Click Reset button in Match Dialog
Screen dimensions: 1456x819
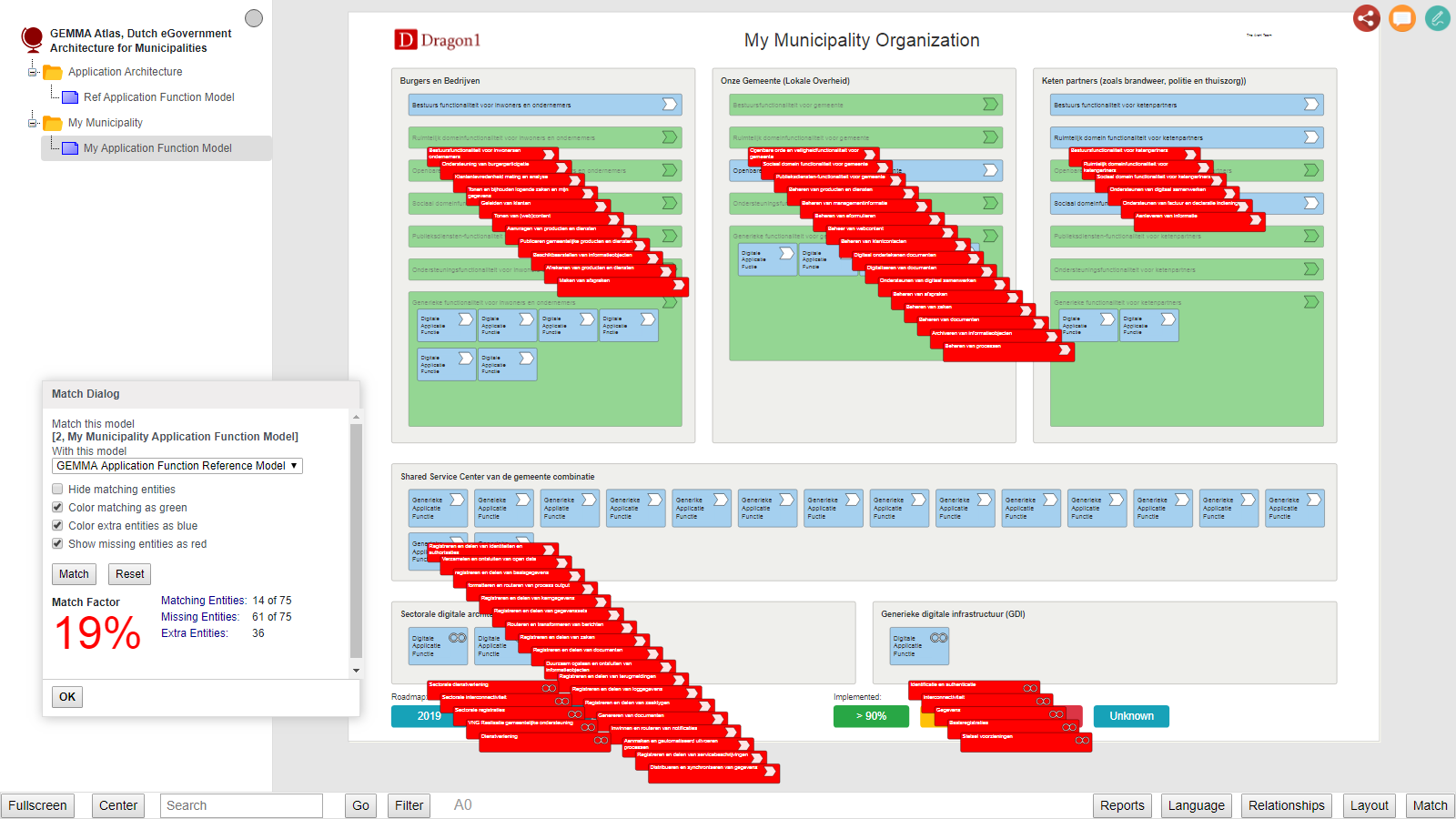[x=129, y=574]
